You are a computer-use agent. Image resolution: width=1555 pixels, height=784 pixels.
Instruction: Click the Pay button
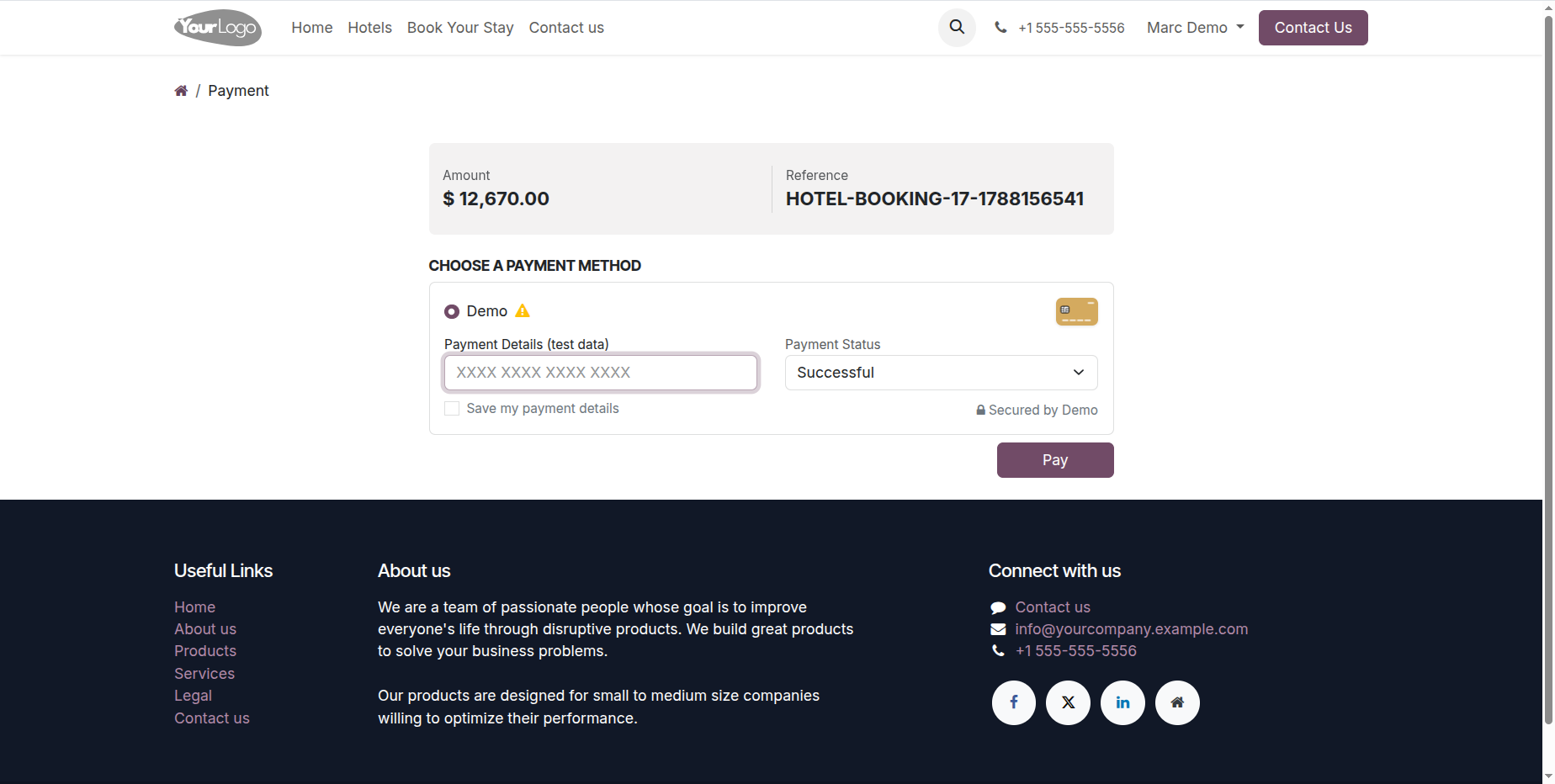pos(1055,460)
